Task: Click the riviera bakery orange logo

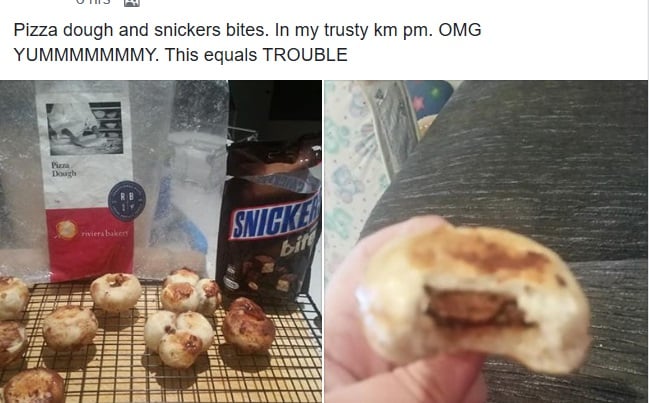Action: tap(66, 230)
